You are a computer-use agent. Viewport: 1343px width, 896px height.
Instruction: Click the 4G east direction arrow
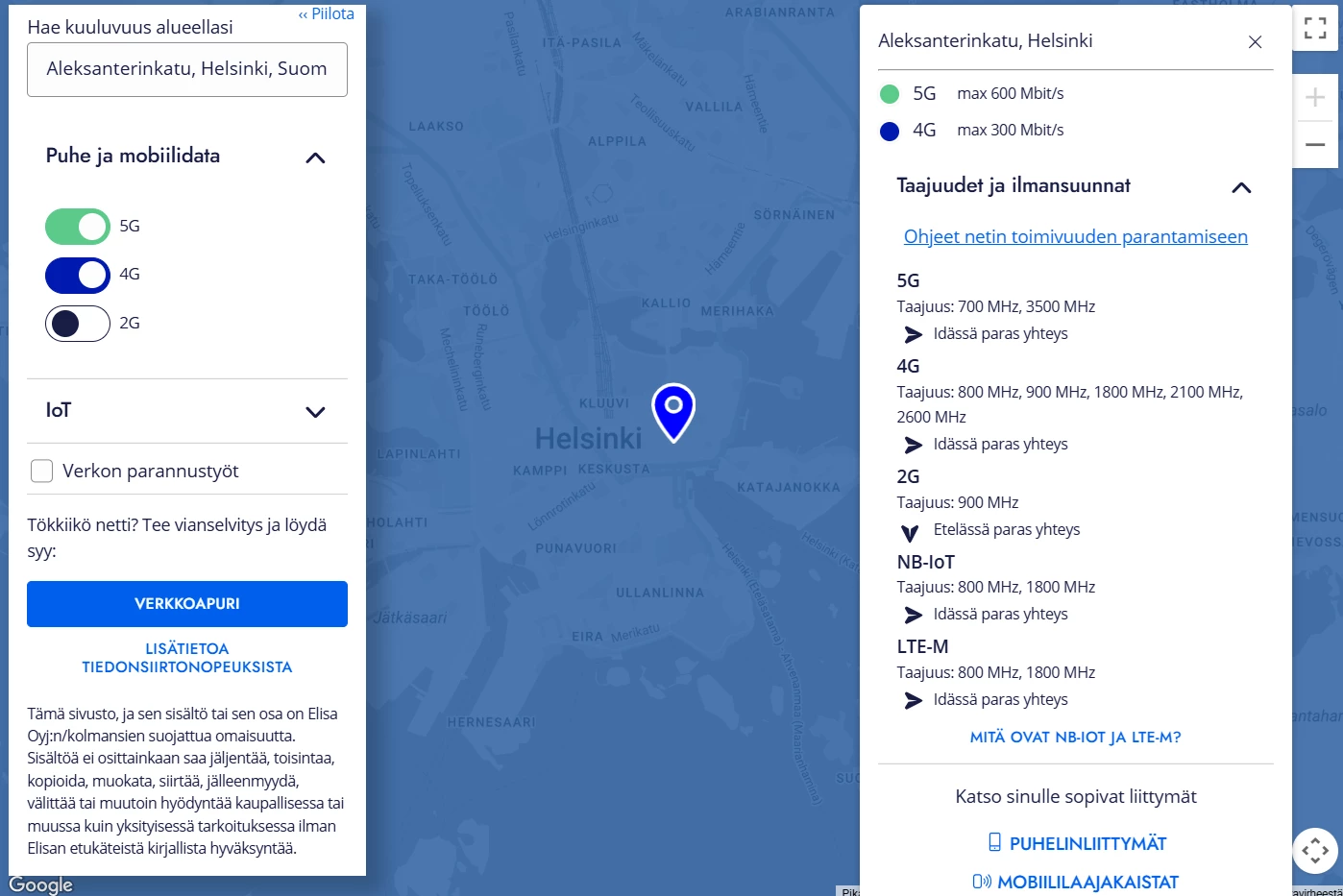[913, 445]
